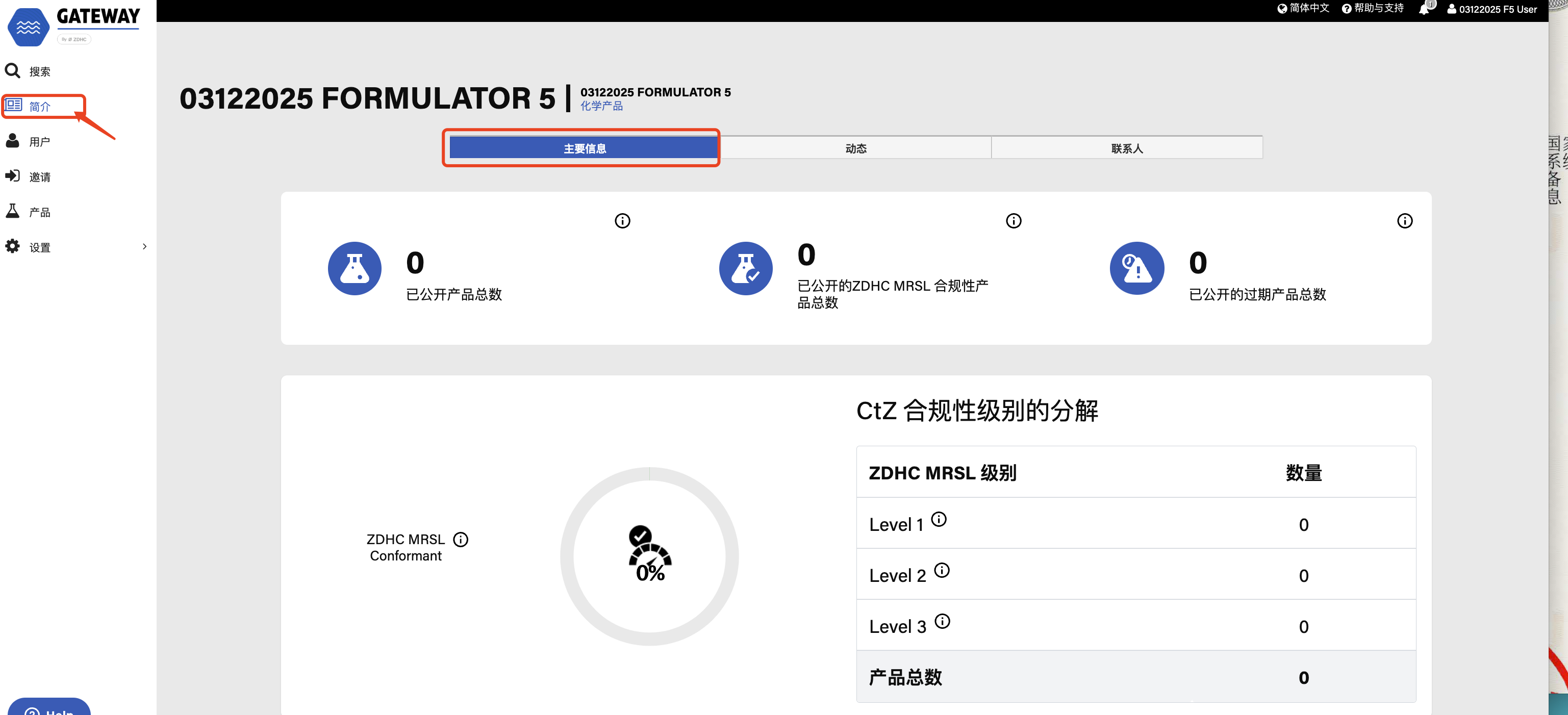Open the 03122025 F5 User account menu

click(x=1492, y=9)
